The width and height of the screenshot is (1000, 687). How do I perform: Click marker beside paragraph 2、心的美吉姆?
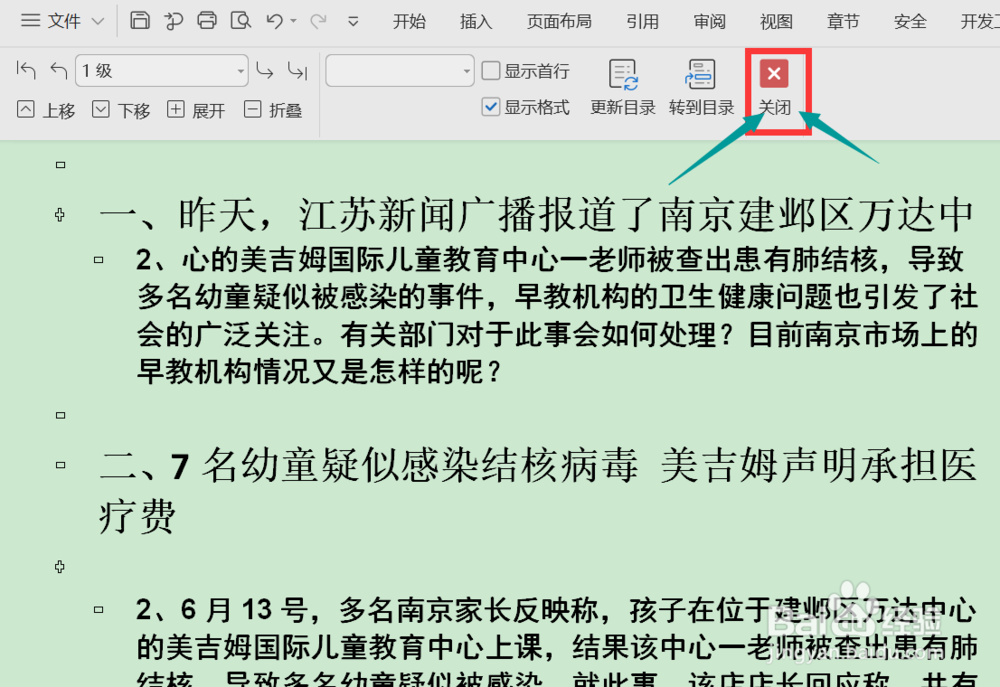[x=98, y=260]
